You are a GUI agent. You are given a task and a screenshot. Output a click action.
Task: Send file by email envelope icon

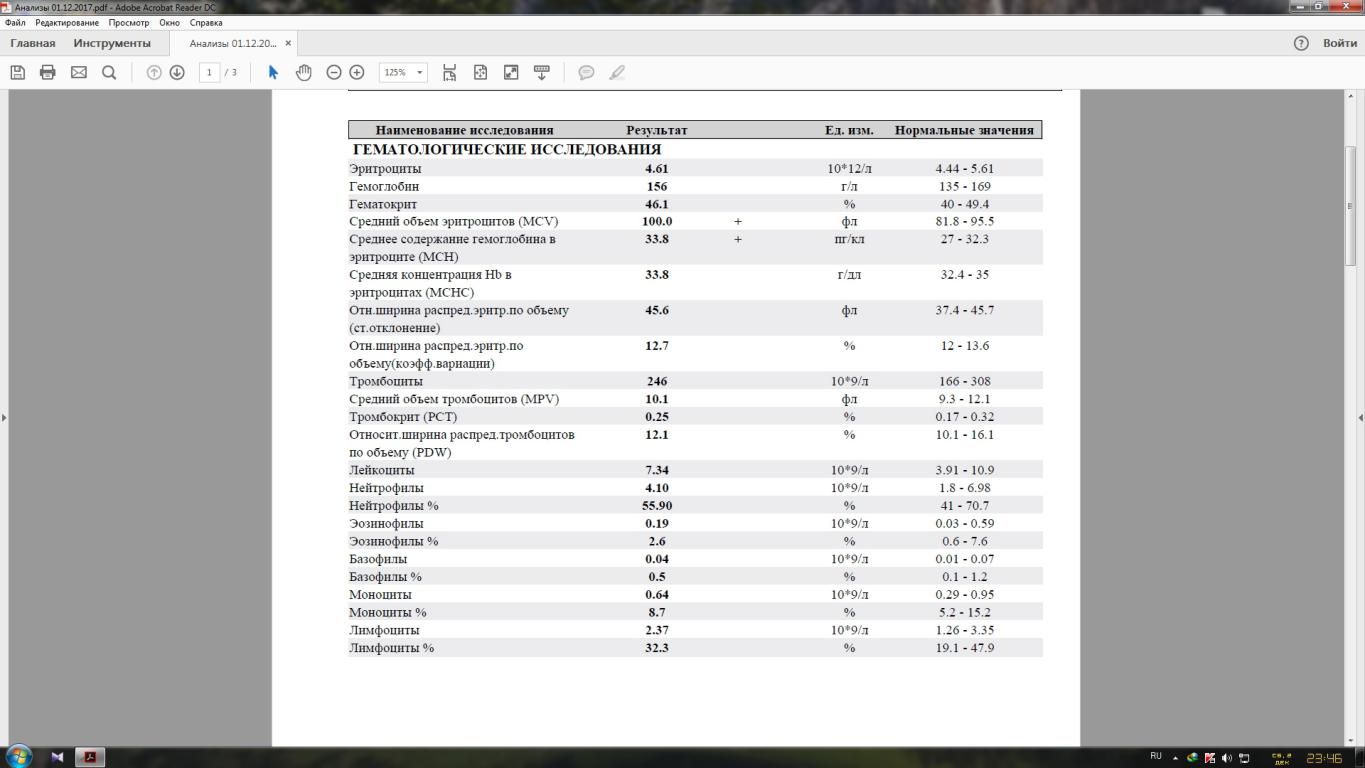click(x=78, y=72)
